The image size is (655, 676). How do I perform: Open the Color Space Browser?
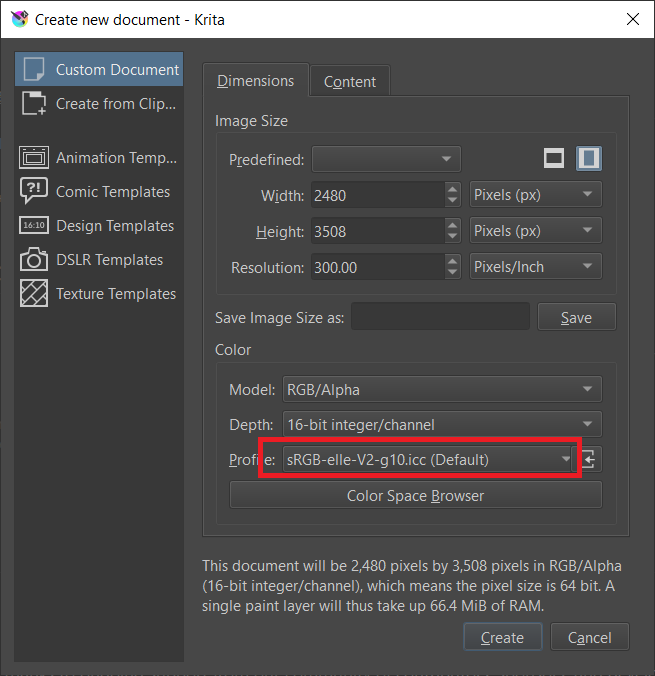(416, 495)
